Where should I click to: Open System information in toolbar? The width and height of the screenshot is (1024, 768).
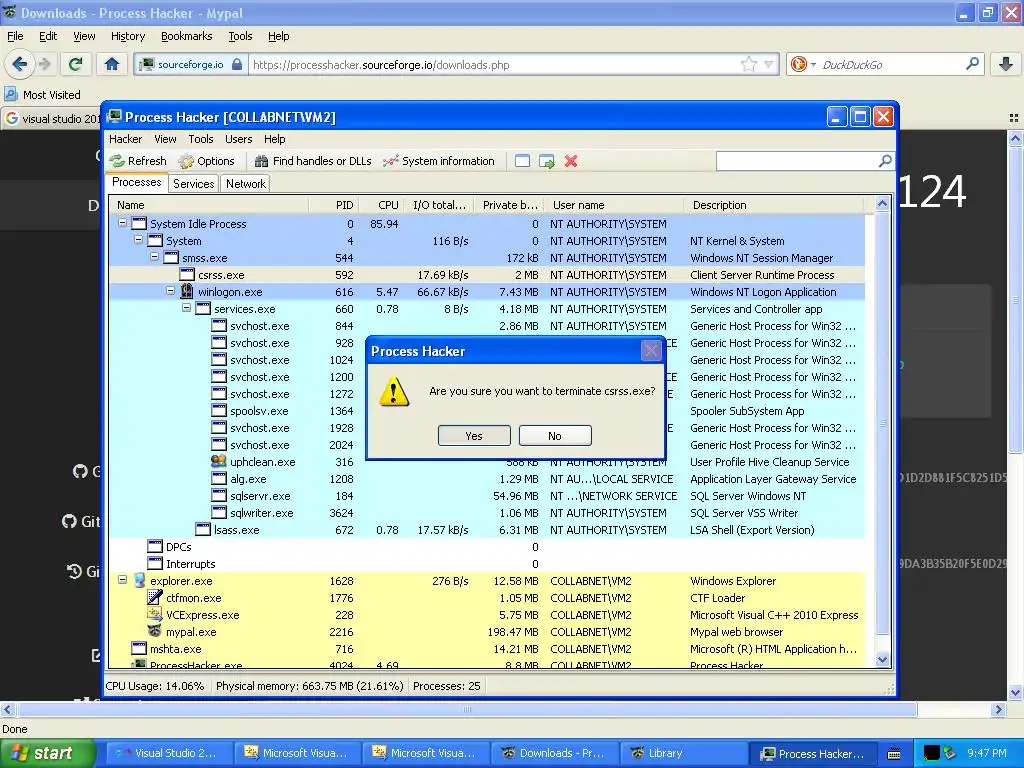pyautogui.click(x=439, y=161)
